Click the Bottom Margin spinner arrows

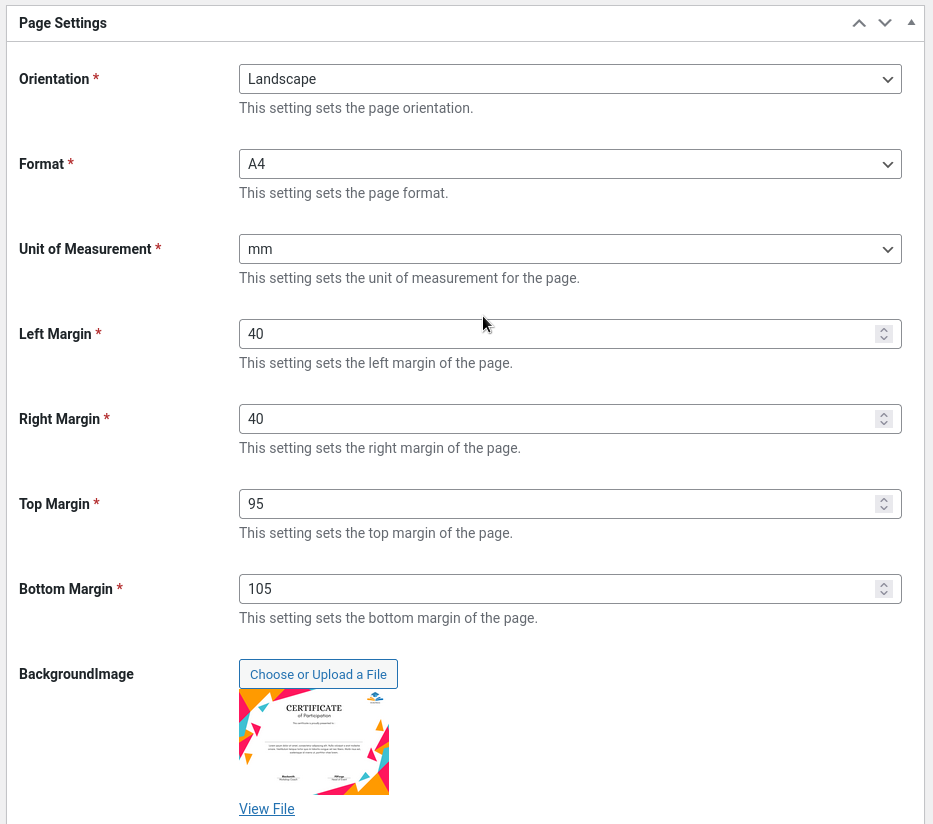click(883, 589)
